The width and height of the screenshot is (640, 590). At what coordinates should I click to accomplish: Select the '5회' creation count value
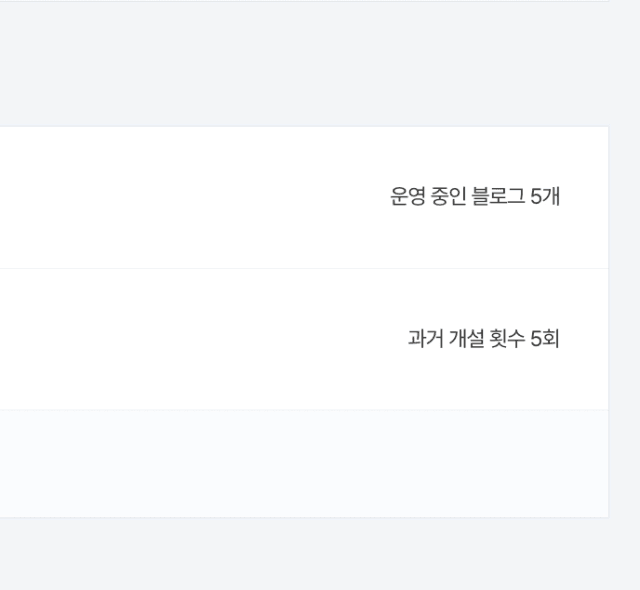pos(545,339)
